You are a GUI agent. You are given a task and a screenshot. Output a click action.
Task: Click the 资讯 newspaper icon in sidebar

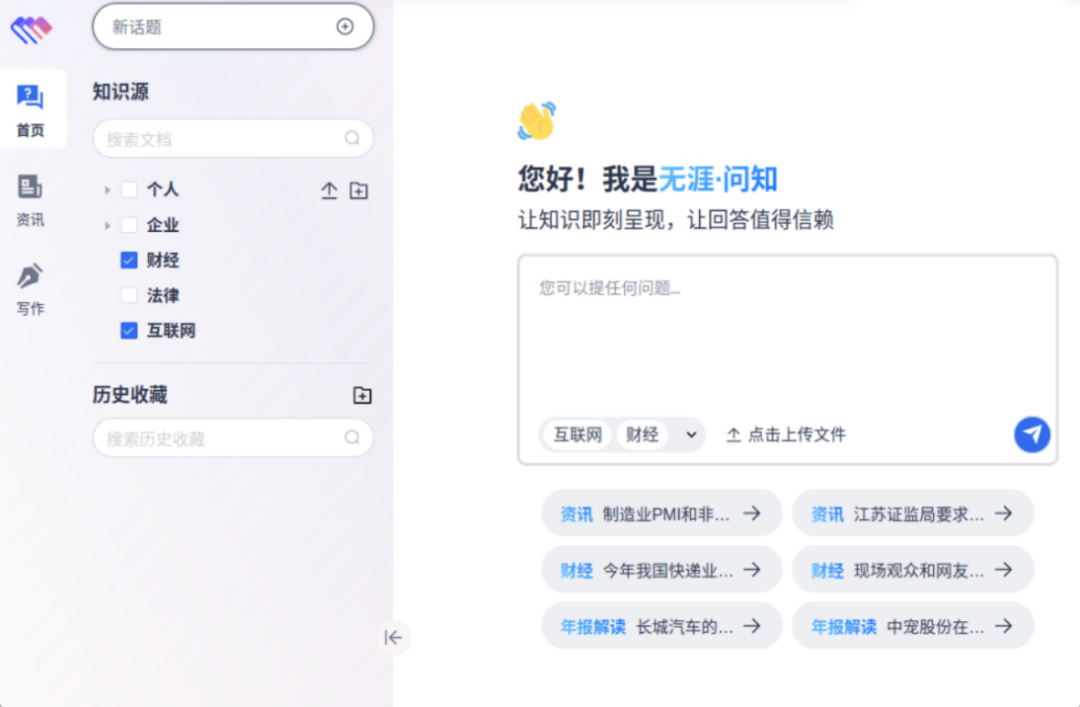click(x=30, y=186)
